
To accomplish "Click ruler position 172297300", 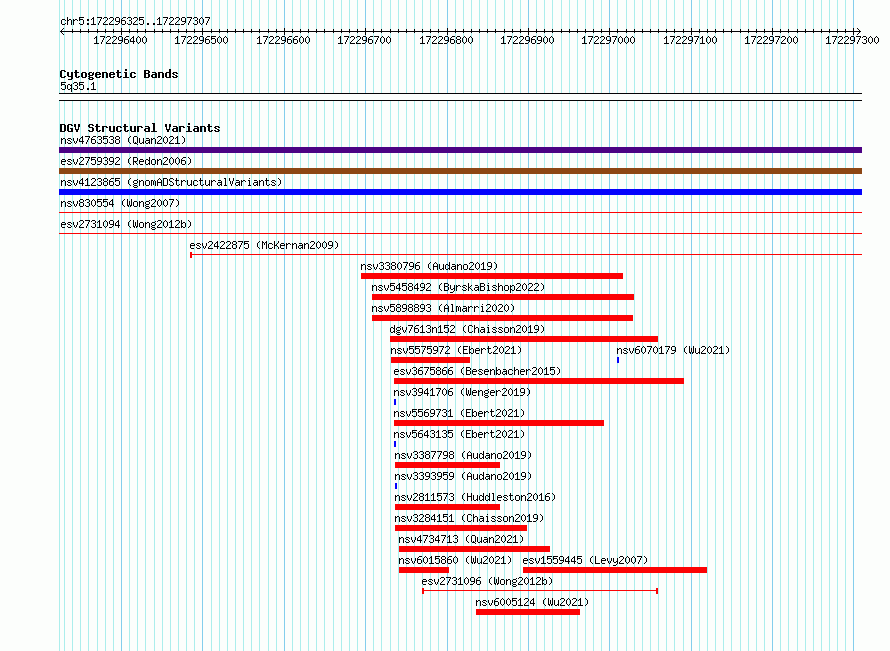I will 853,40.
